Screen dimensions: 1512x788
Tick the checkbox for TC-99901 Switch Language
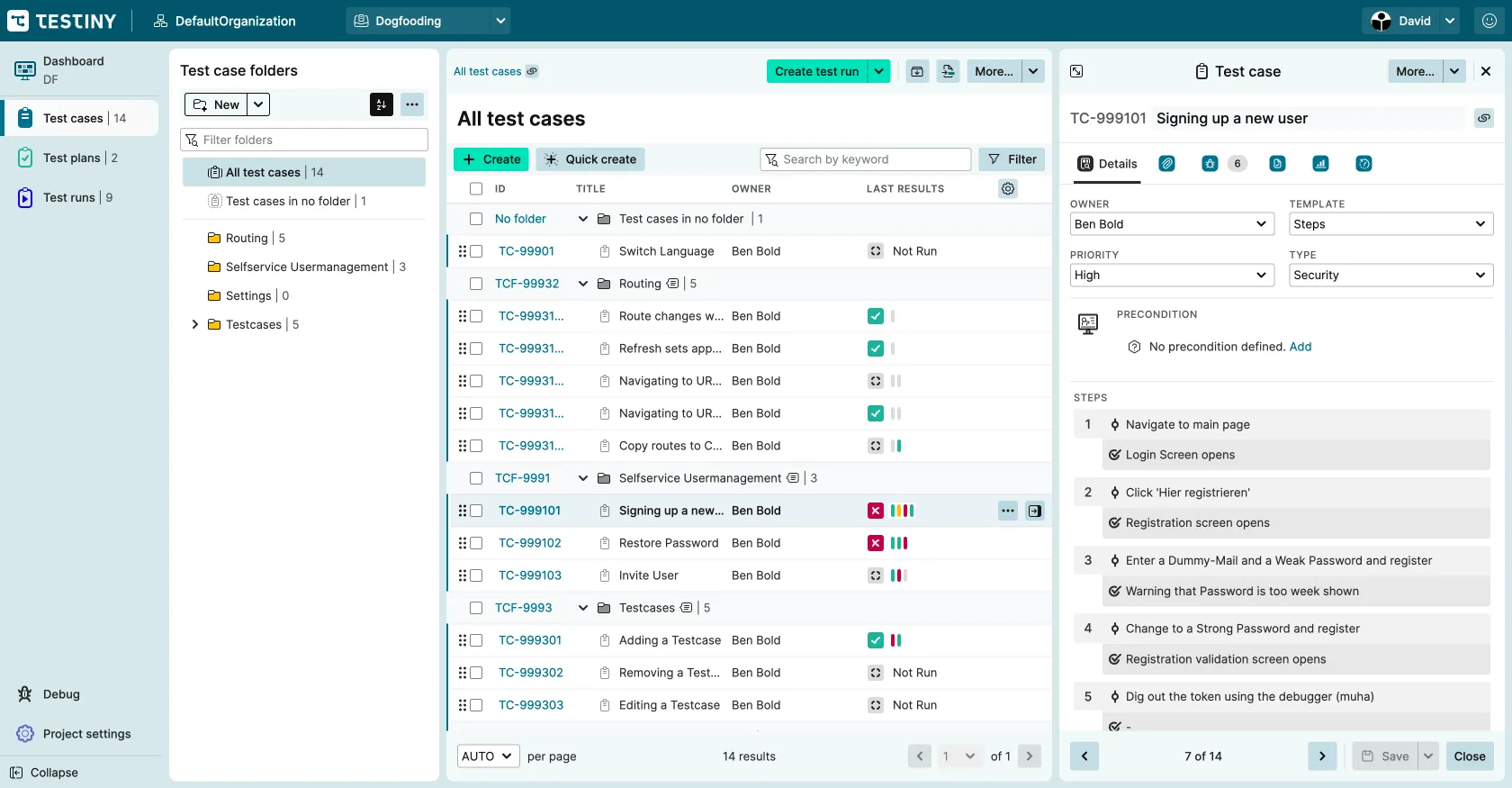point(476,251)
